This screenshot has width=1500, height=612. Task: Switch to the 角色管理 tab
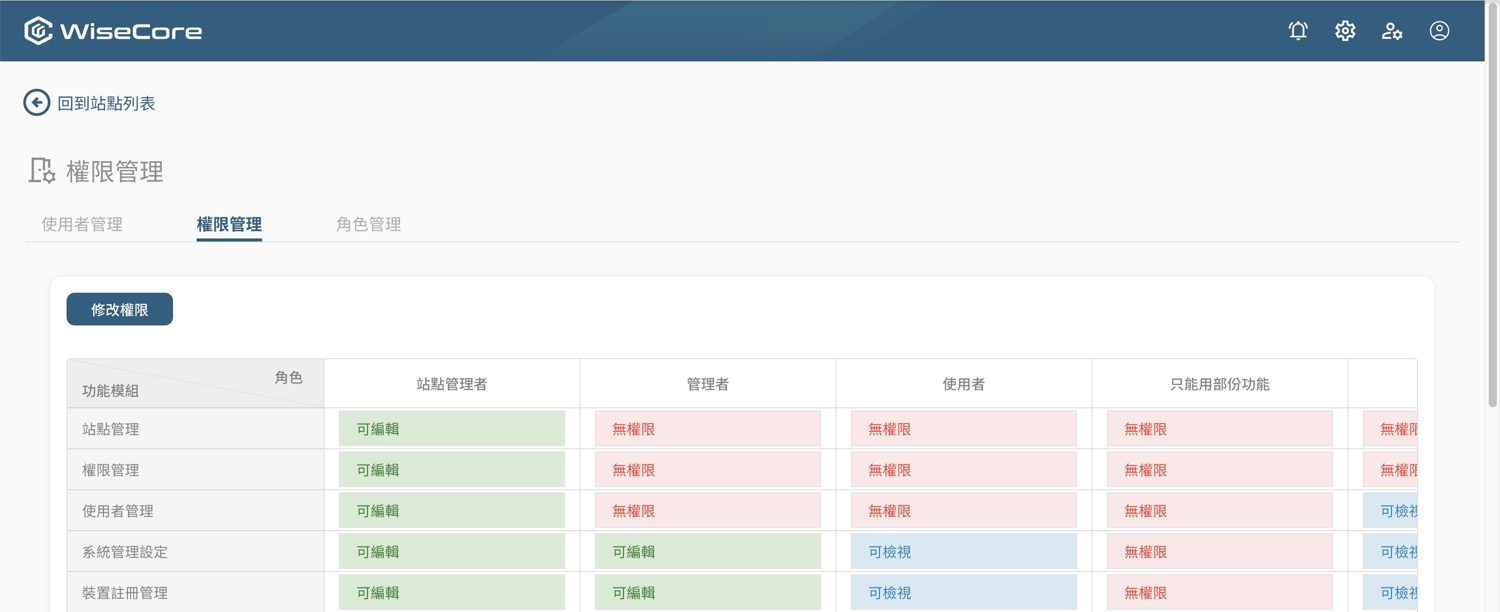tap(369, 224)
